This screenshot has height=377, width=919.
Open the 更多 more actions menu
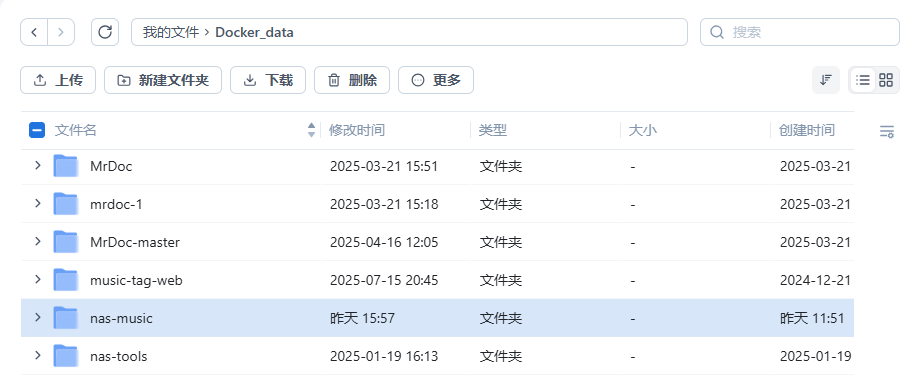436,80
